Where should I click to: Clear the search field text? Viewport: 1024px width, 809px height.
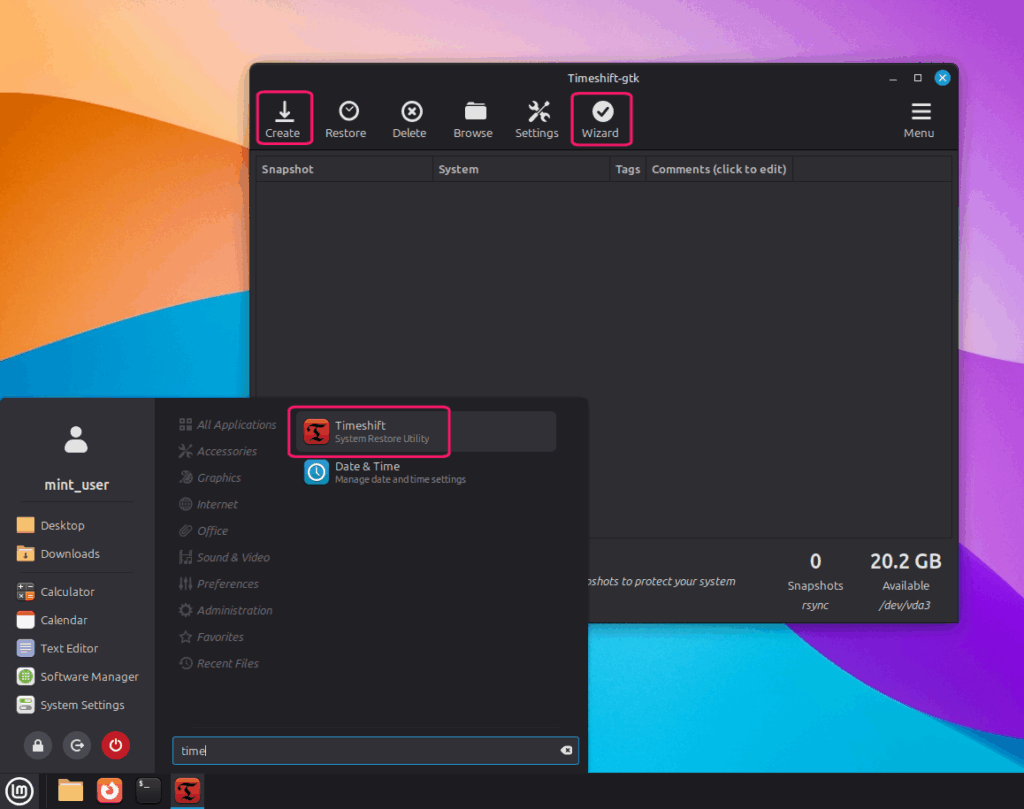pos(566,751)
